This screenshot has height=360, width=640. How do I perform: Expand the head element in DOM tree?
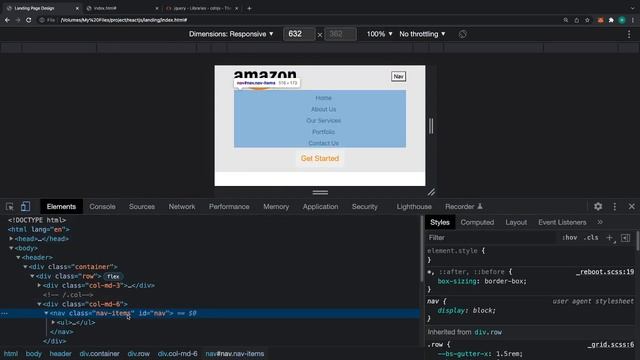11,239
